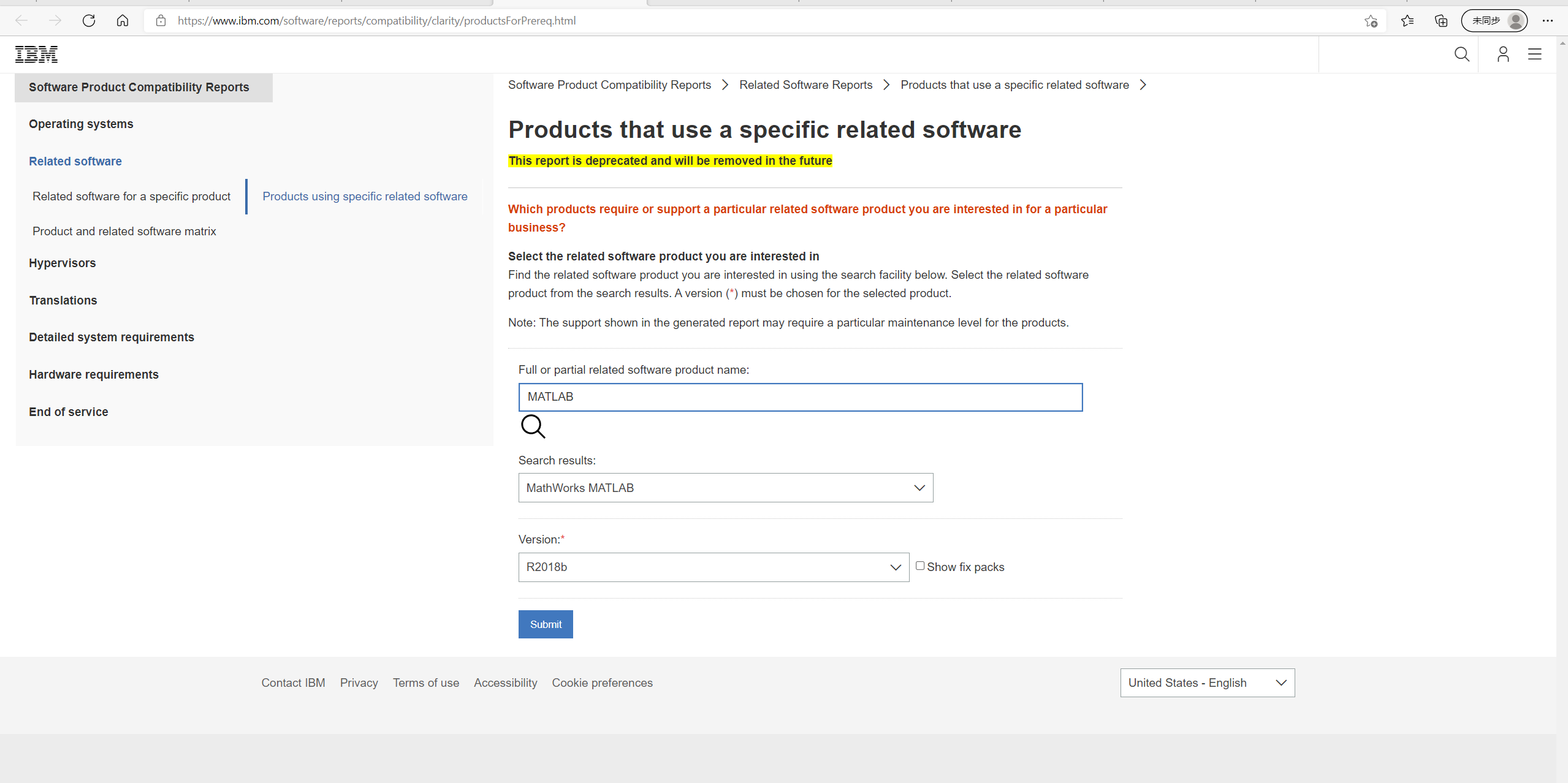Open IBM site search icon
The height and width of the screenshot is (783, 1568).
point(1462,55)
